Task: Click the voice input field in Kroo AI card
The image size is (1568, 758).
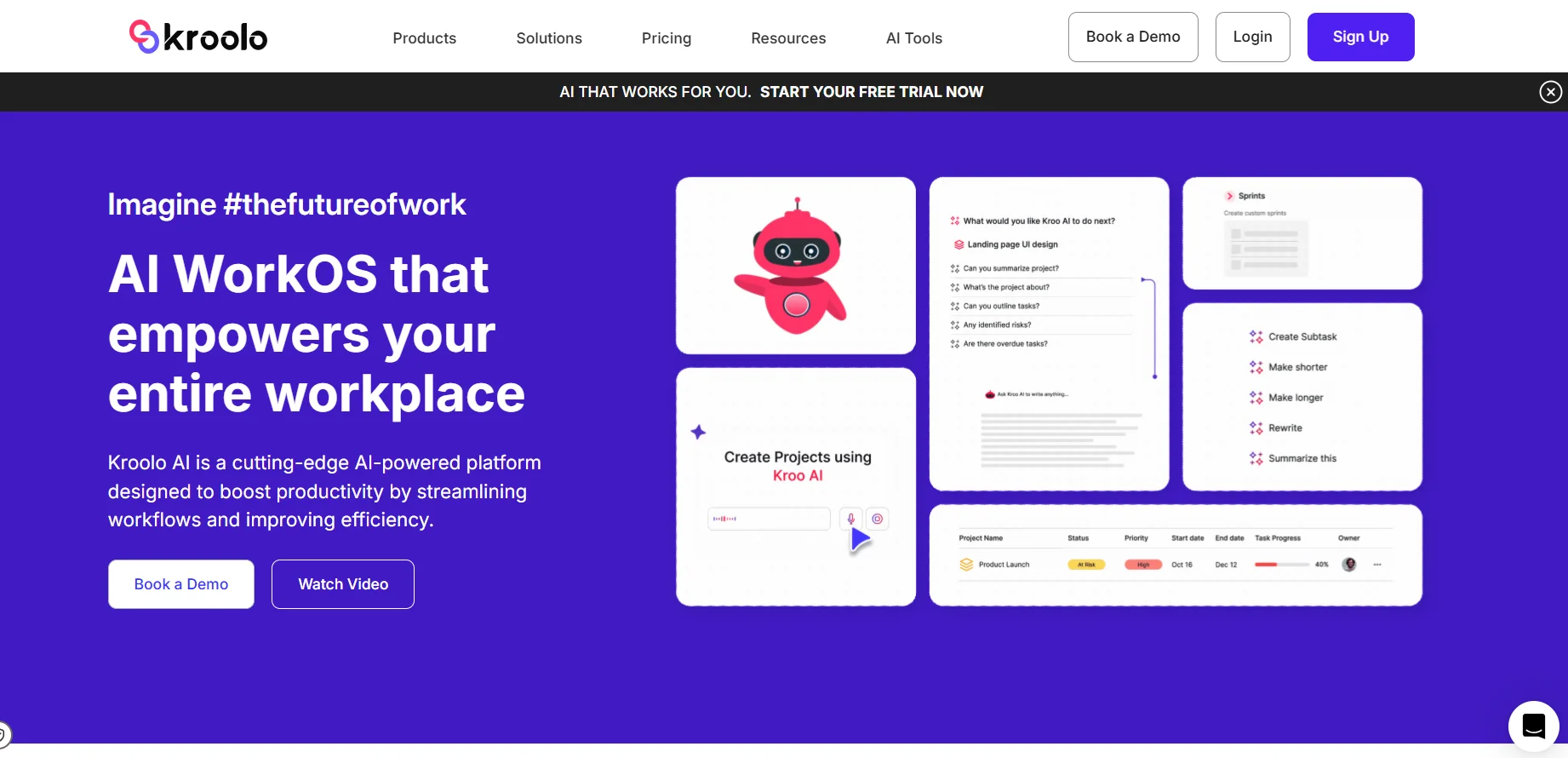Action: (x=769, y=519)
